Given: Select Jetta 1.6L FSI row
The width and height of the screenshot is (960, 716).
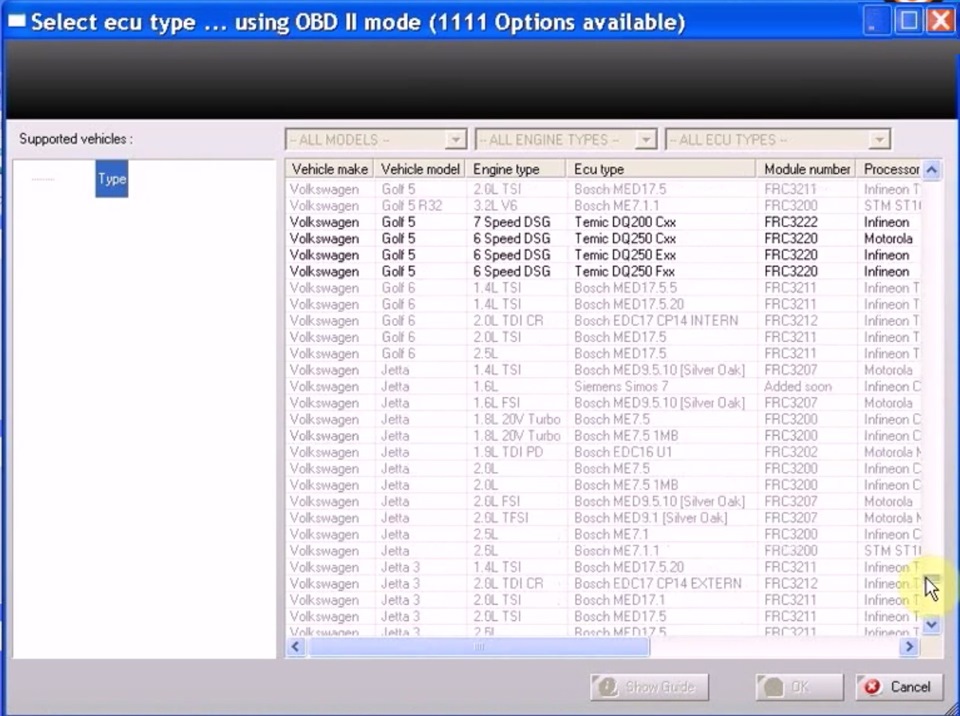Looking at the screenshot, I should [x=603, y=403].
